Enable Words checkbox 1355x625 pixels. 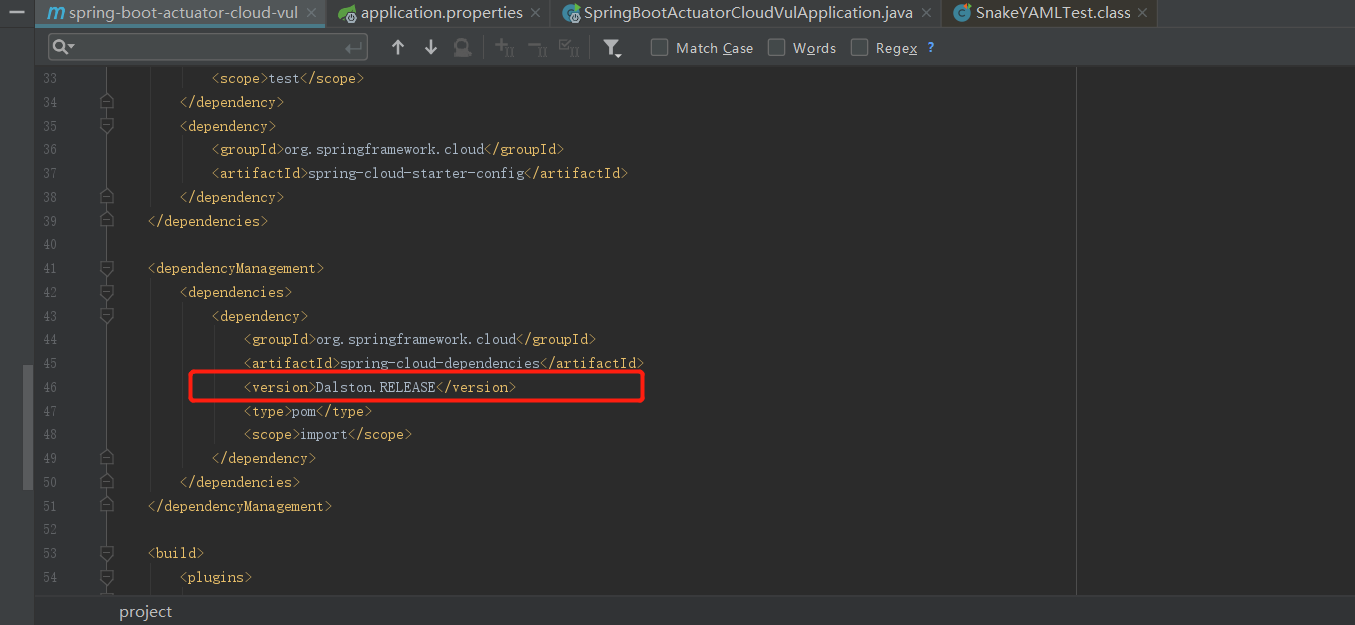pyautogui.click(x=776, y=47)
